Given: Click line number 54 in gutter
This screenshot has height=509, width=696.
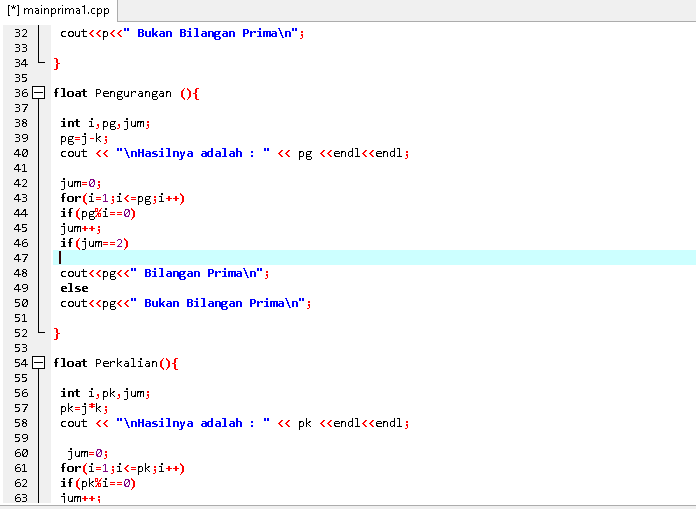Looking at the screenshot, I should click(x=20, y=363).
